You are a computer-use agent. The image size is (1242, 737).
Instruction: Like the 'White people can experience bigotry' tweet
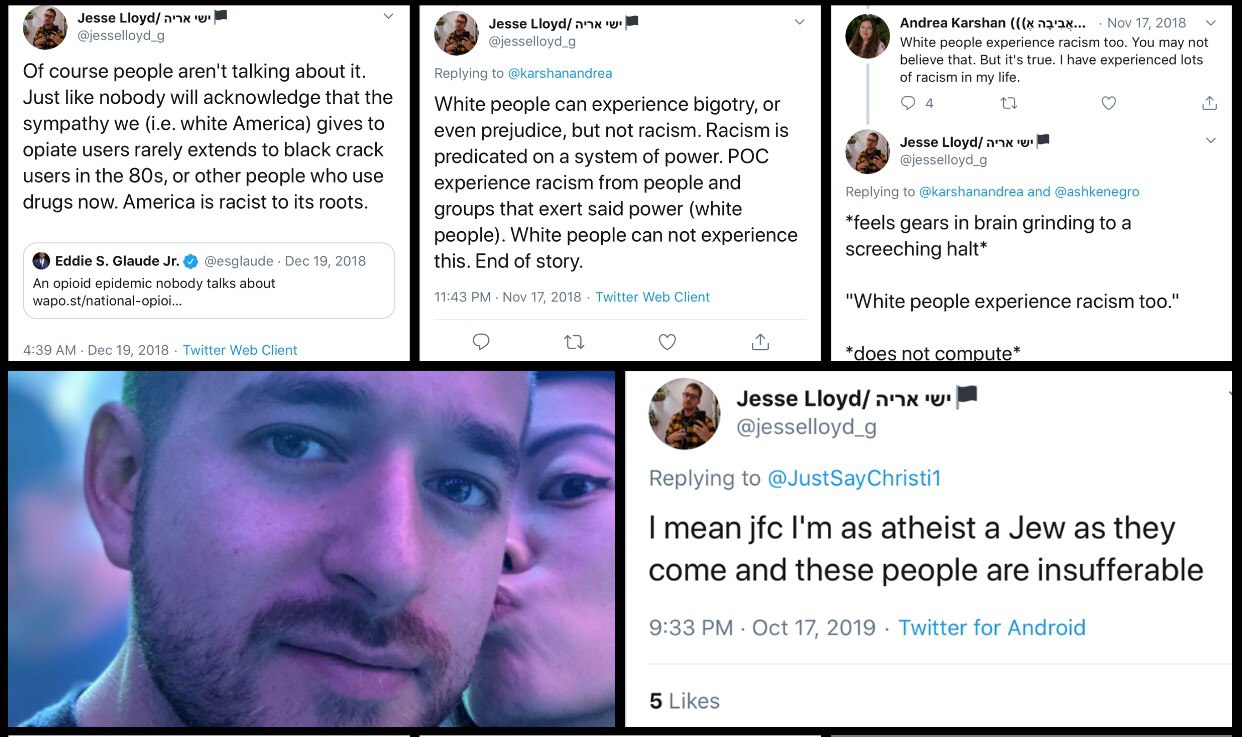point(667,342)
